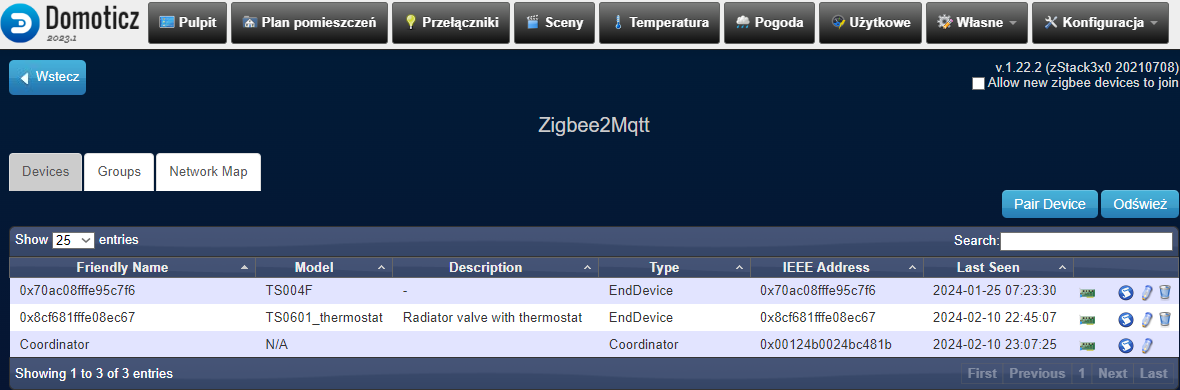Image resolution: width=1180 pixels, height=390 pixels.
Task: Click trash icon for 0x70ac08fffe95c7f6 row
Action: click(1164, 292)
